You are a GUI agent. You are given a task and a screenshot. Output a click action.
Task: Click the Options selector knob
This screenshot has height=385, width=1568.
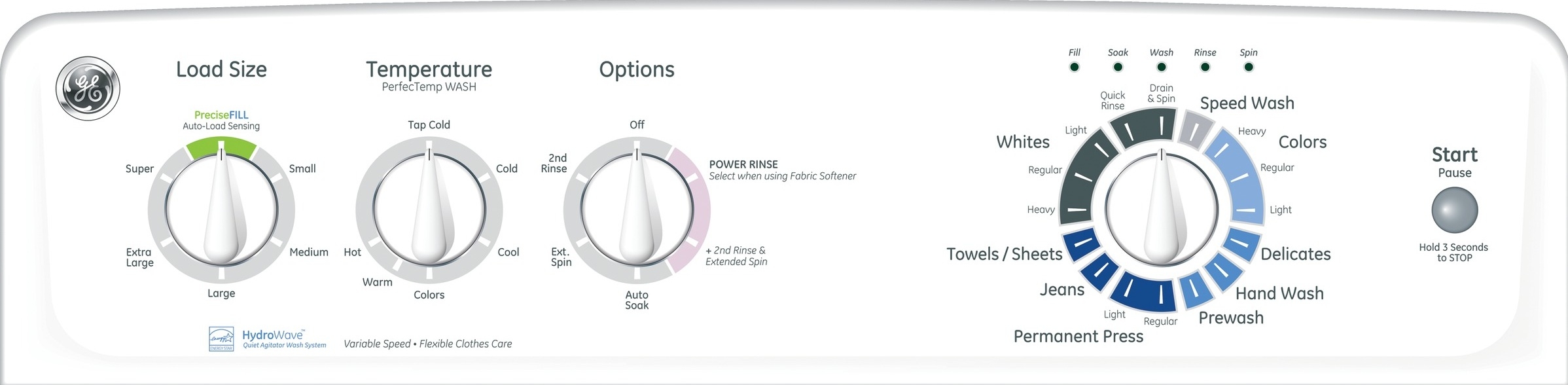click(x=637, y=211)
